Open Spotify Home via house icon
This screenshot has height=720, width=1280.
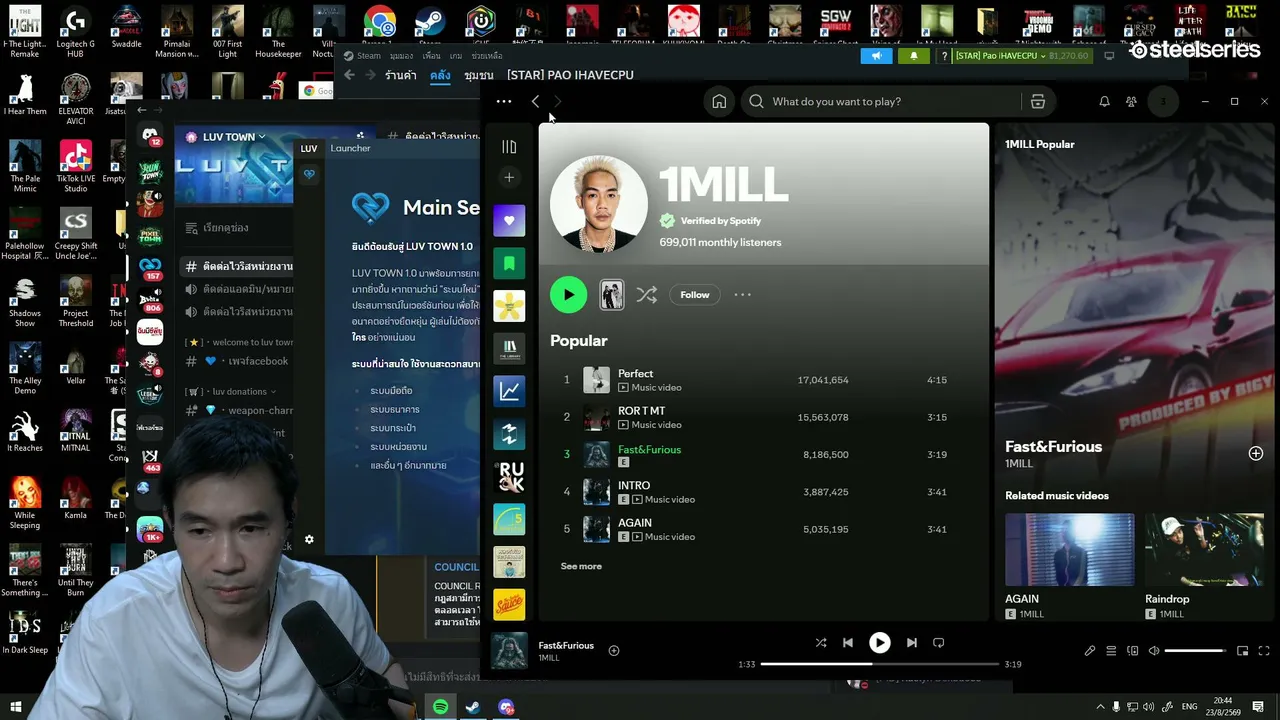coord(719,101)
